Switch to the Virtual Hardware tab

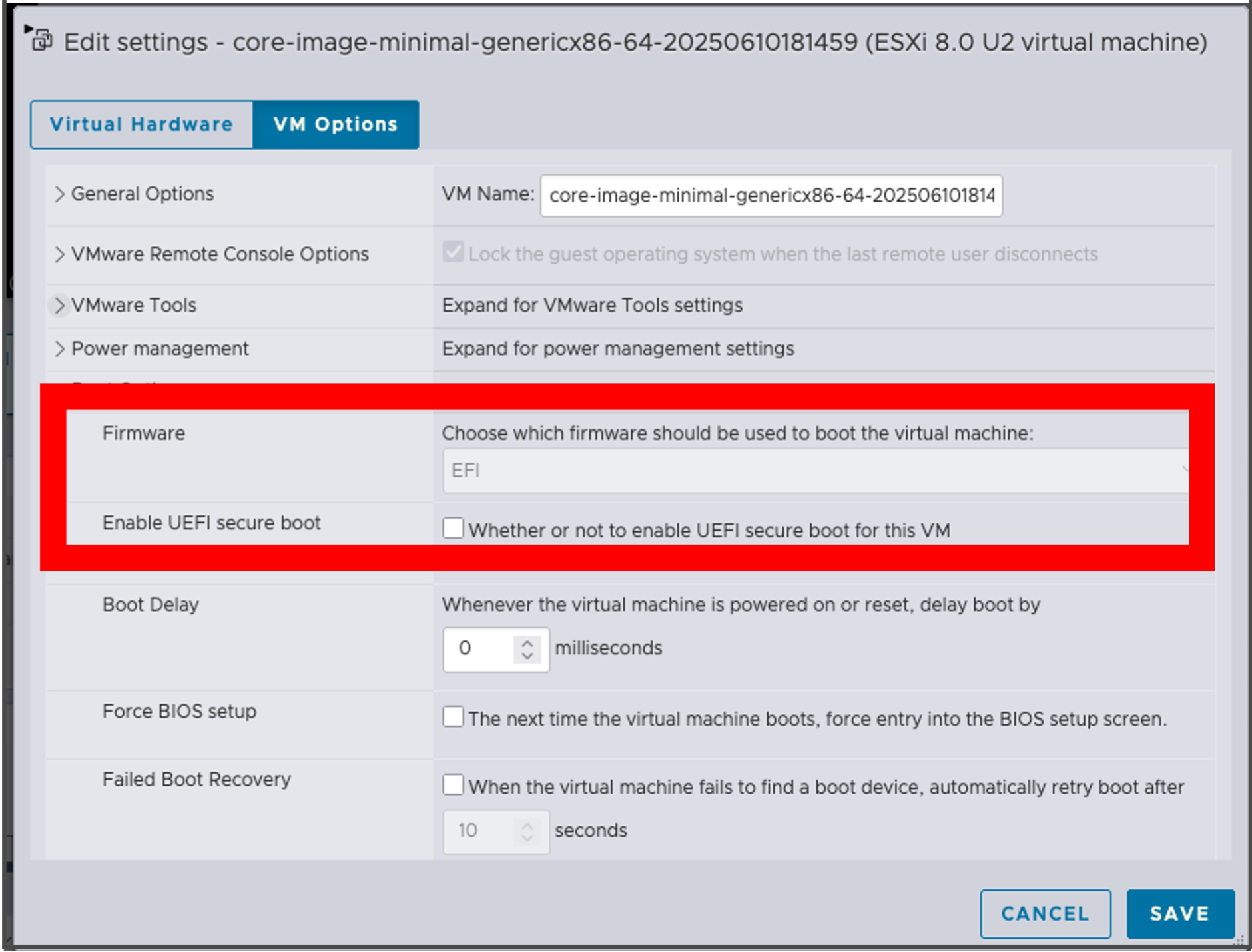(x=142, y=124)
